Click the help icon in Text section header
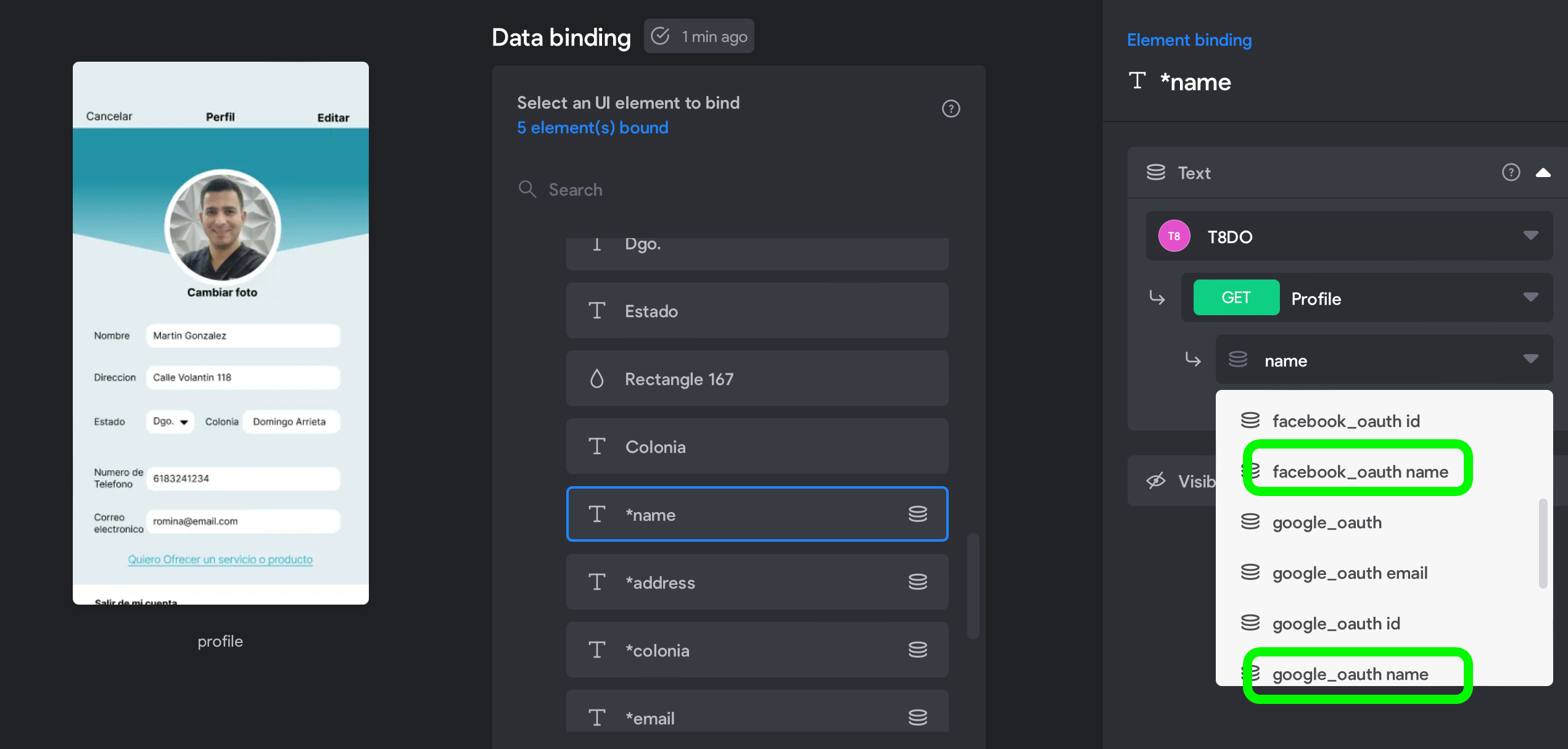1568x749 pixels. (x=1511, y=172)
